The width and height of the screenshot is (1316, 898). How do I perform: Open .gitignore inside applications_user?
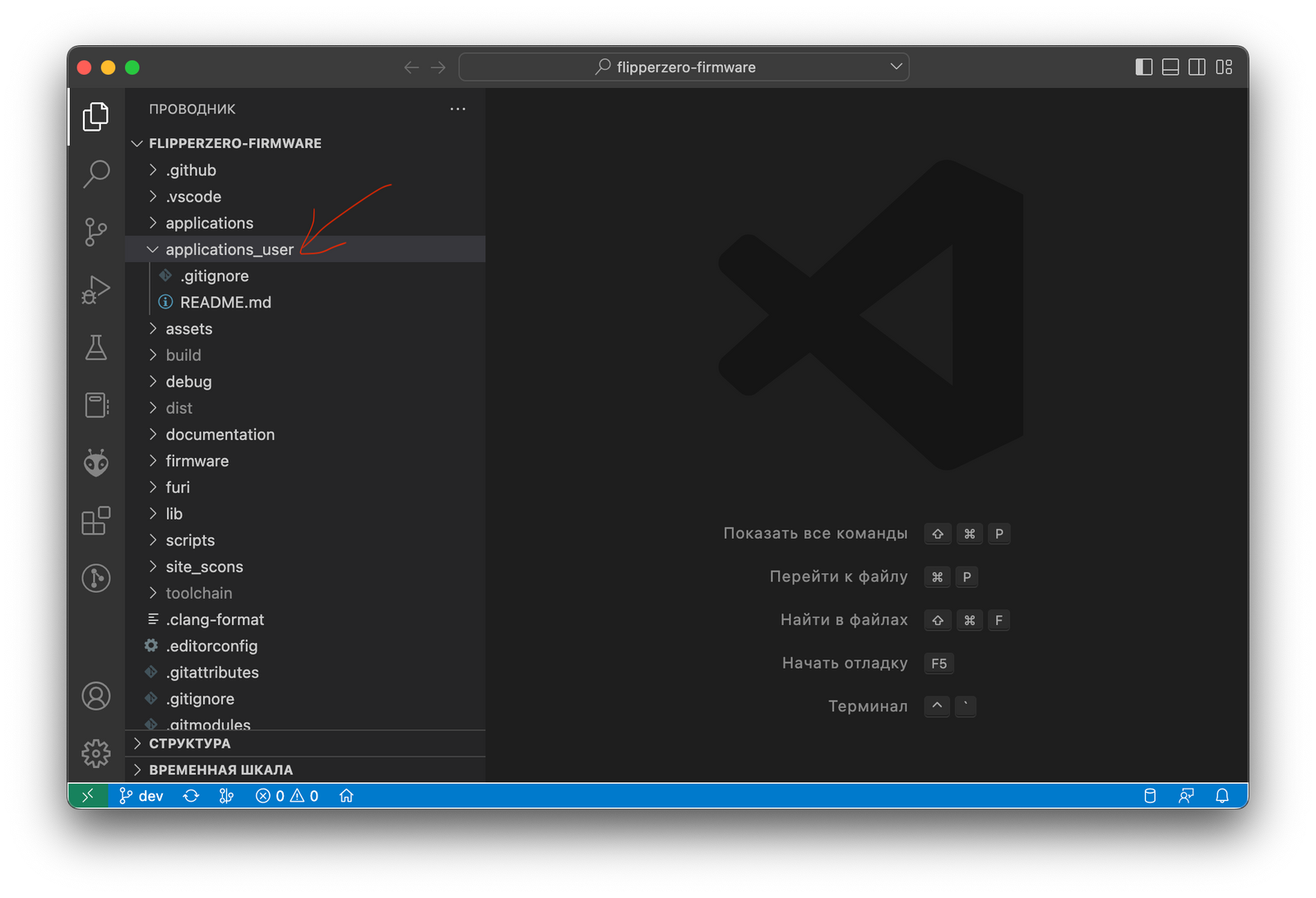click(x=305, y=275)
